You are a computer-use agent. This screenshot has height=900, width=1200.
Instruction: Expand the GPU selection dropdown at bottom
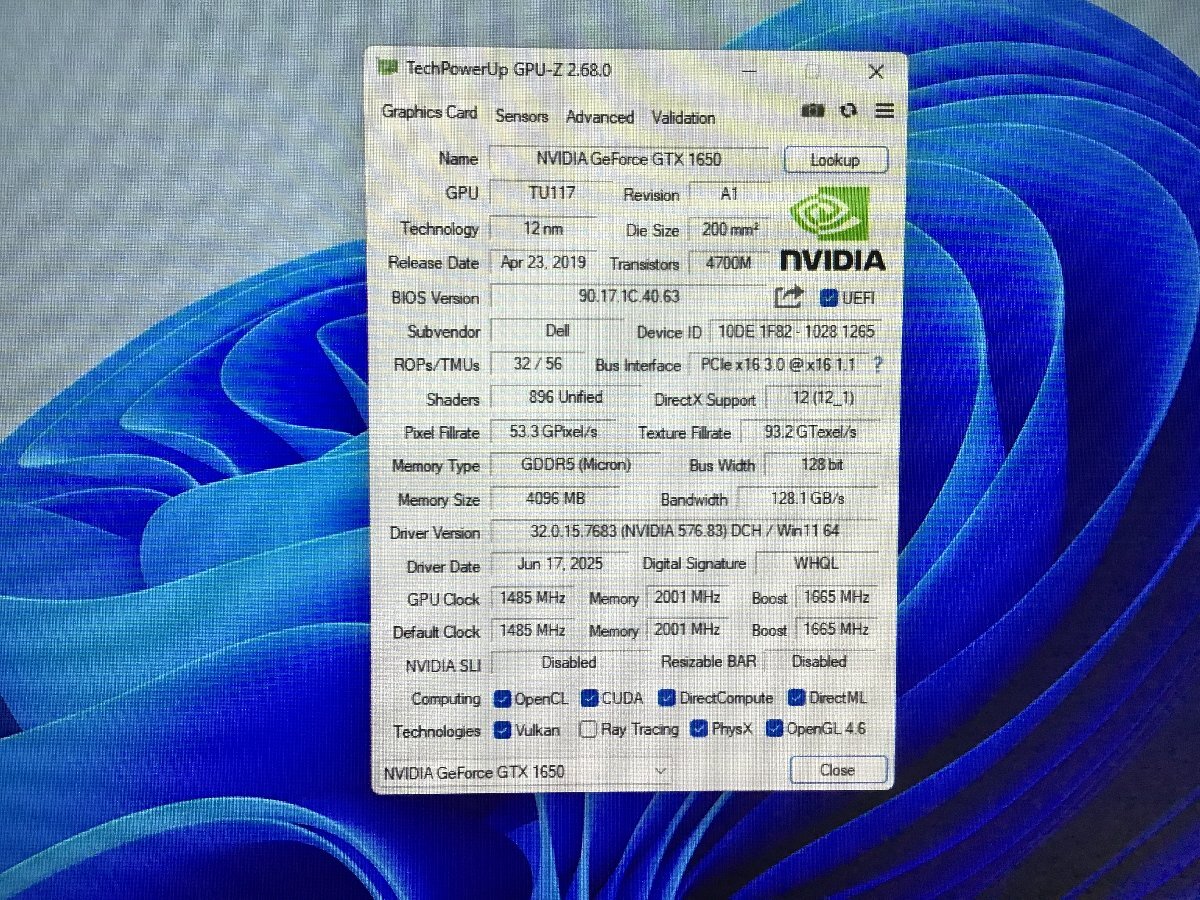660,771
